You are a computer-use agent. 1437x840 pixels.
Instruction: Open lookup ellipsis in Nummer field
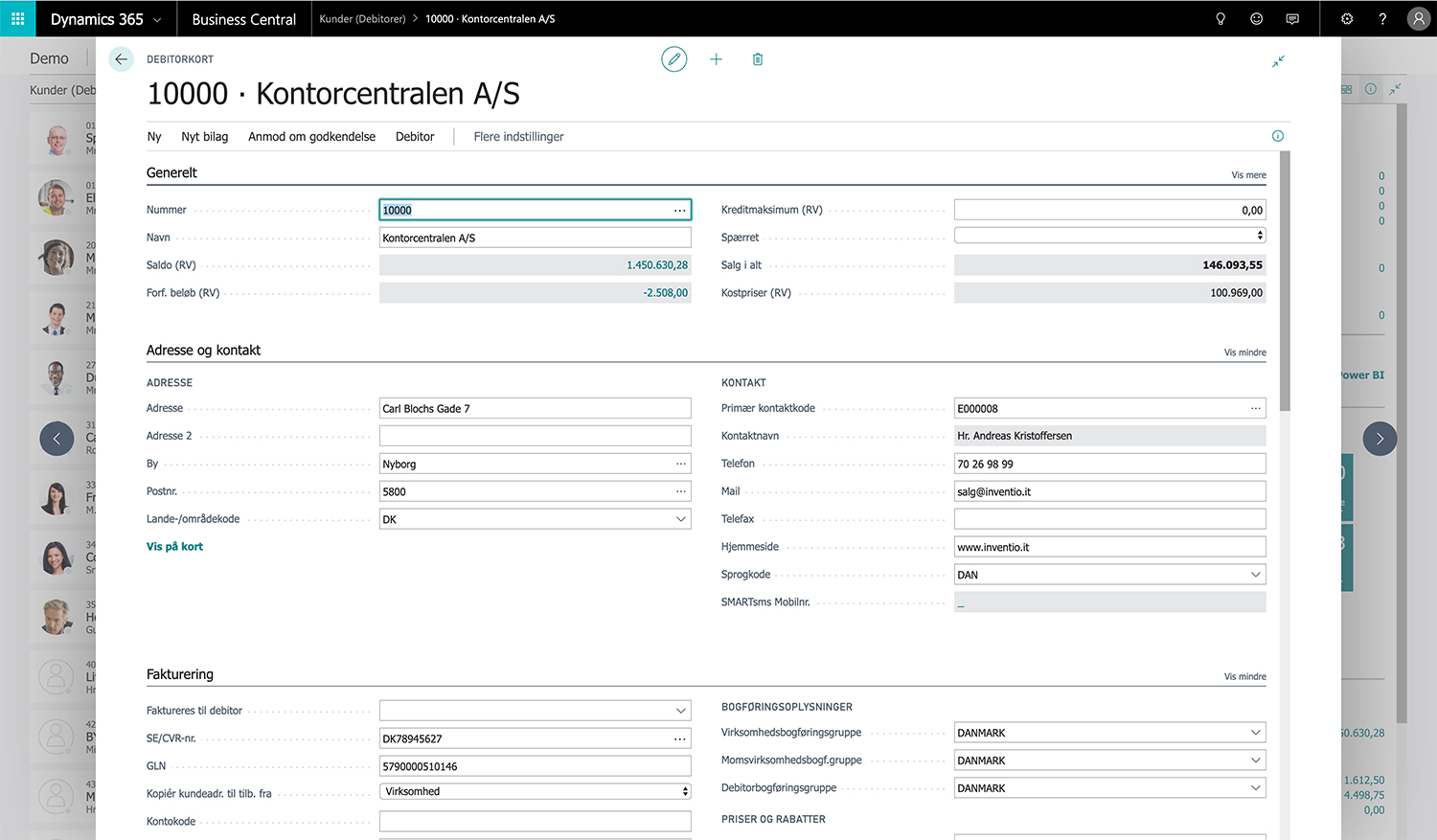[680, 211]
